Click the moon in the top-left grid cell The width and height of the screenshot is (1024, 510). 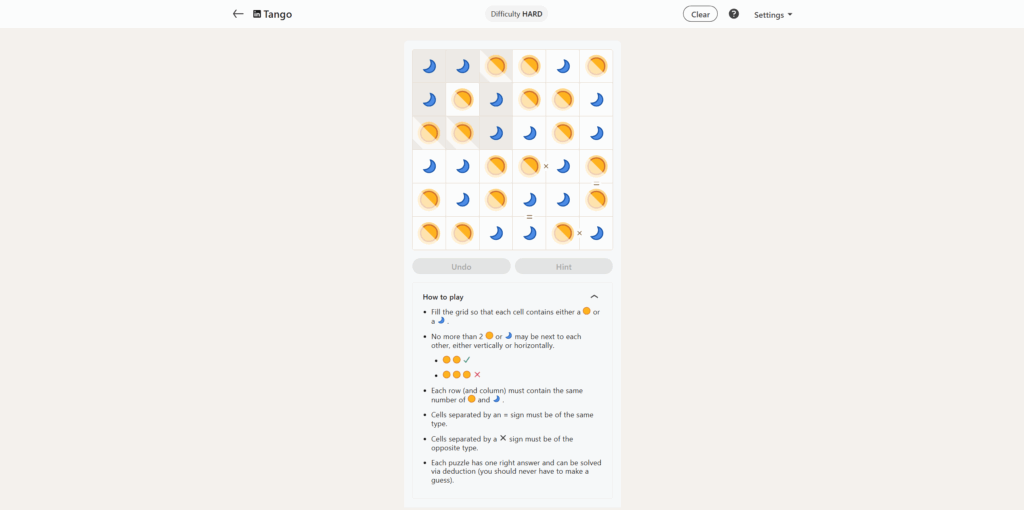pos(429,66)
